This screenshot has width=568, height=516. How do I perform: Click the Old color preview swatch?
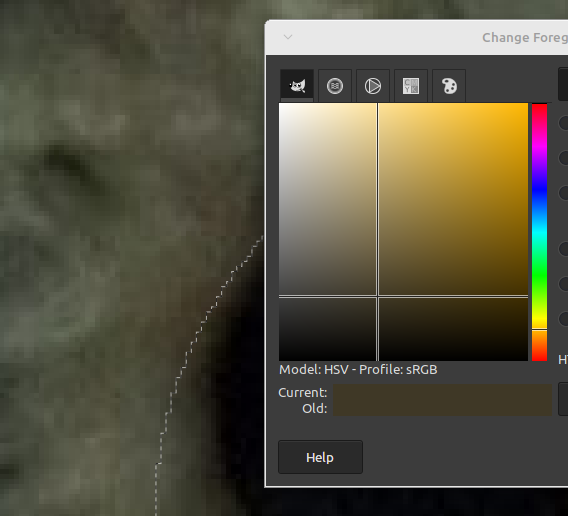442,408
